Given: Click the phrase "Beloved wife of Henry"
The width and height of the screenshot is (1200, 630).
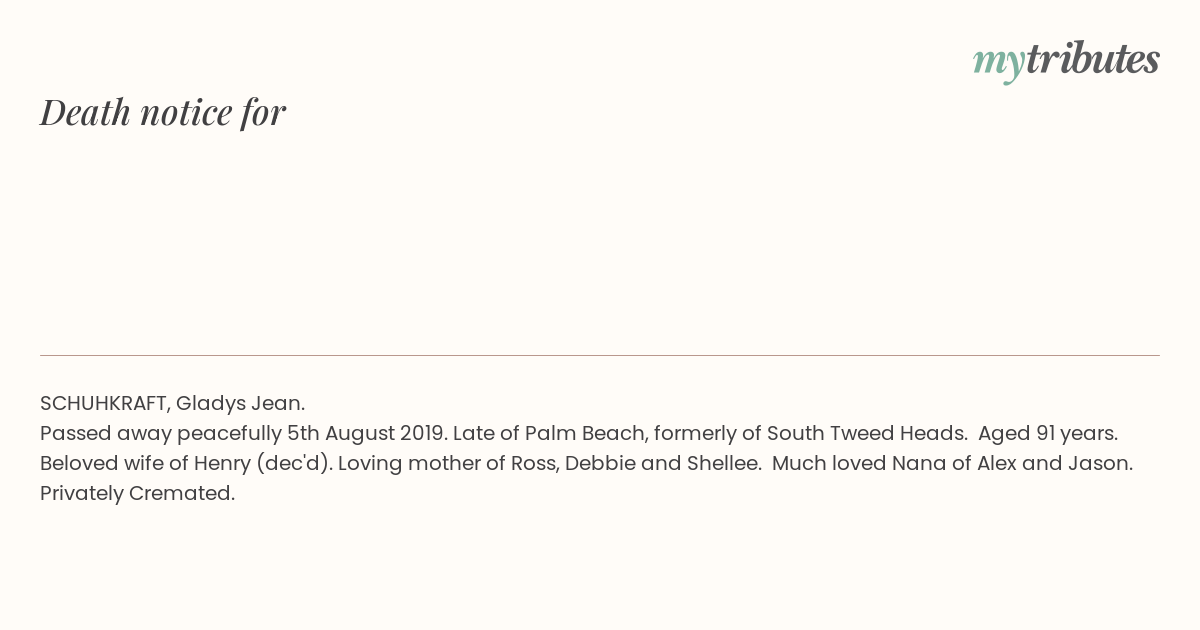Looking at the screenshot, I should (145, 464).
